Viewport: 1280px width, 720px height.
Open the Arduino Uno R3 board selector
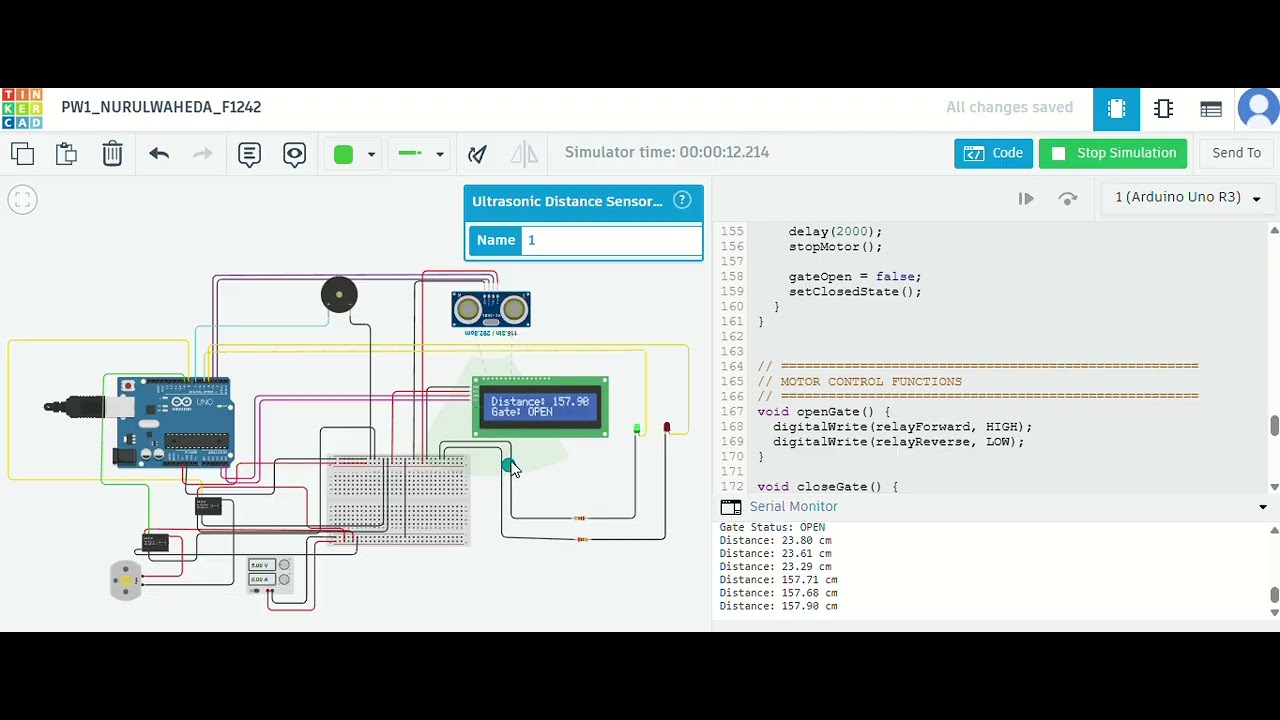(1187, 198)
